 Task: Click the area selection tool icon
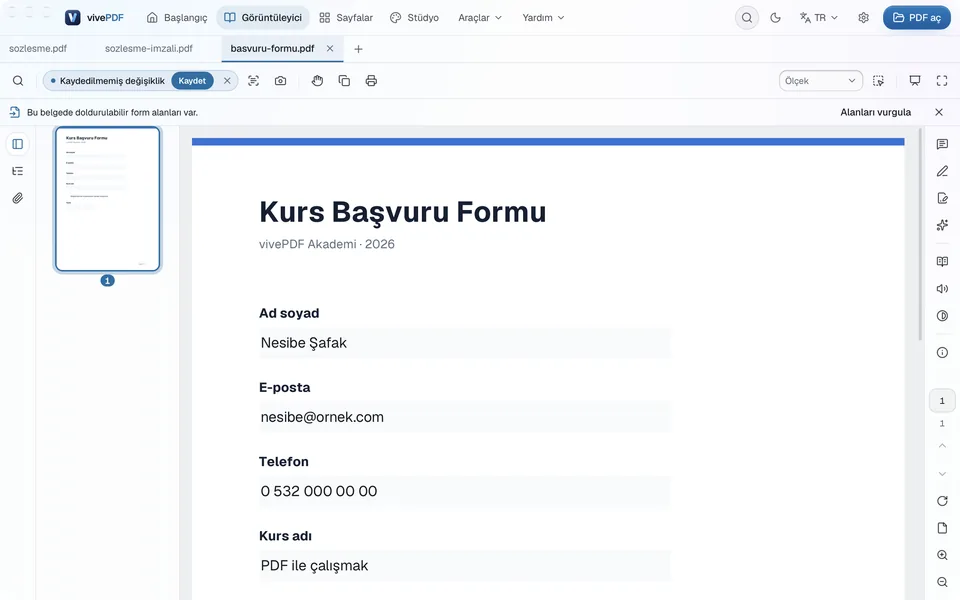878,81
